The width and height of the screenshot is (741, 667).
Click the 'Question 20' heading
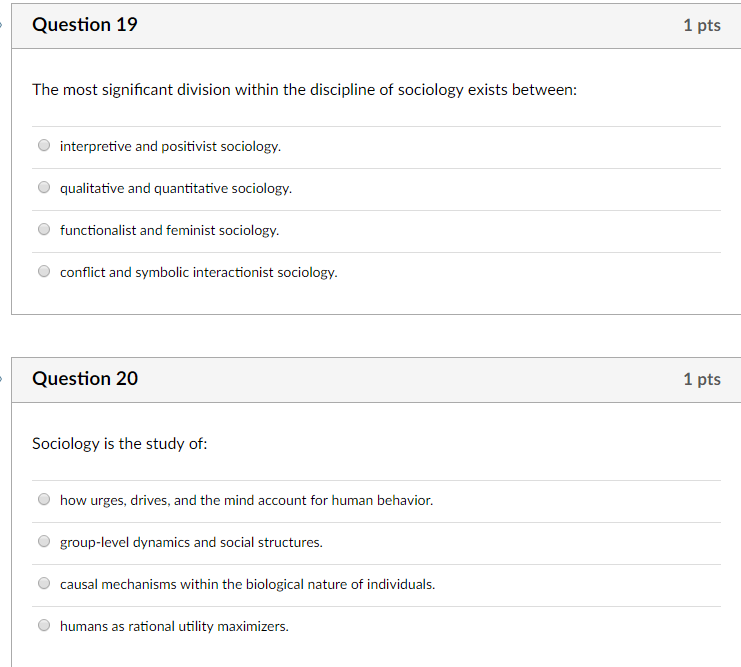[x=85, y=379]
